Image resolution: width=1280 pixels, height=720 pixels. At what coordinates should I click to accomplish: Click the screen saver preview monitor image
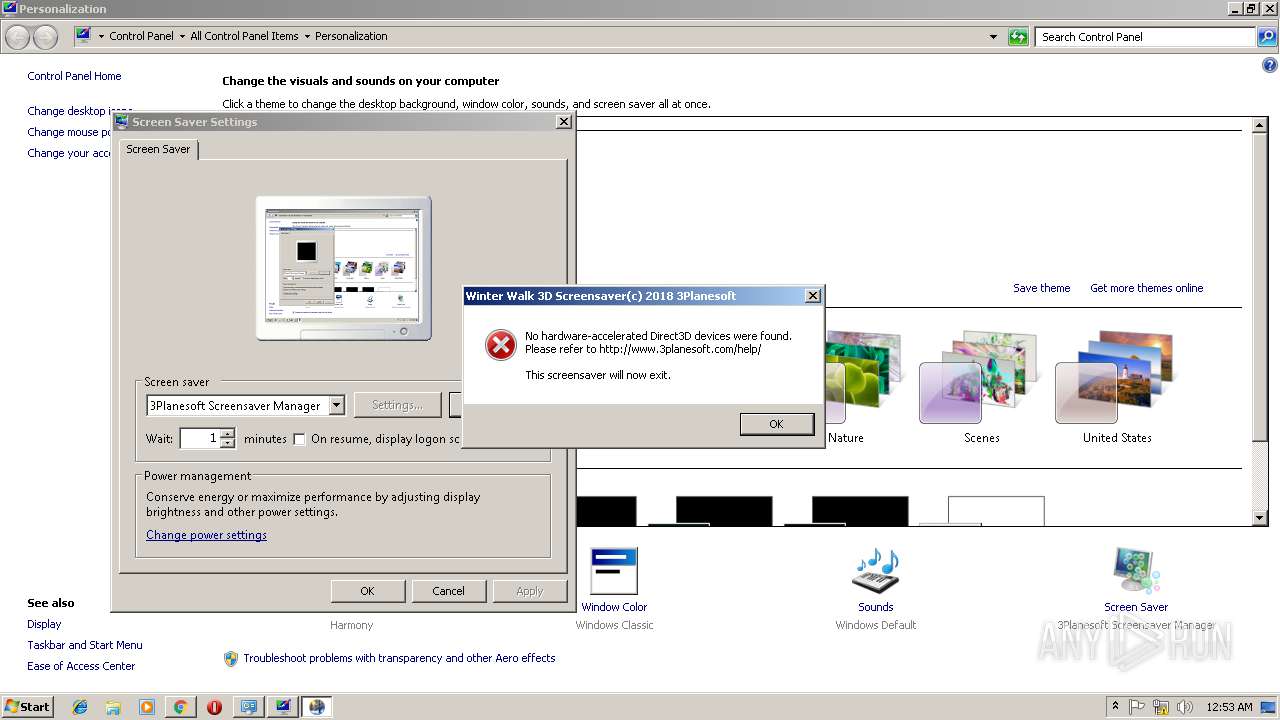point(343,268)
